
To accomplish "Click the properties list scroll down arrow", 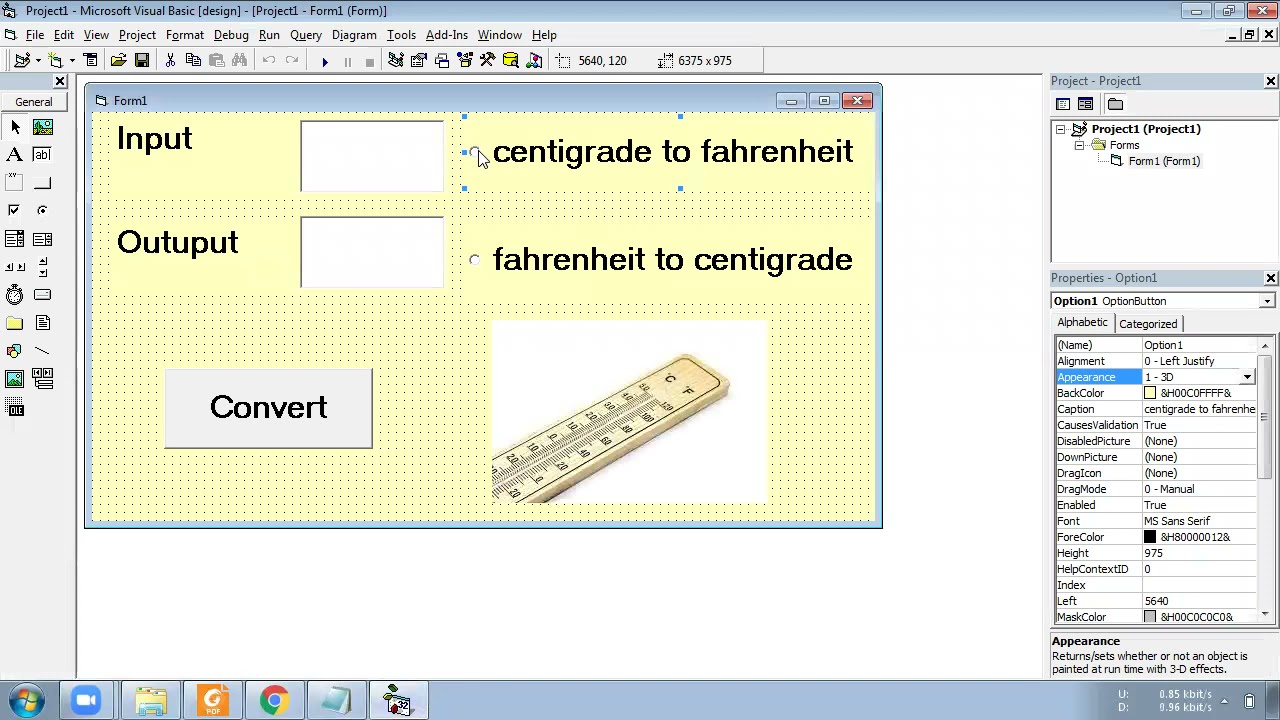I will (x=1265, y=614).
